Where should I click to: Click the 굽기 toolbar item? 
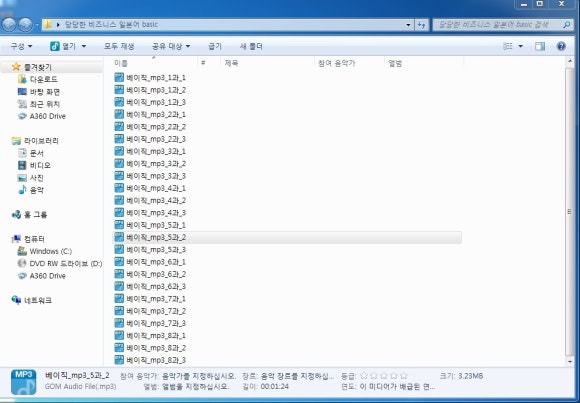(x=215, y=46)
